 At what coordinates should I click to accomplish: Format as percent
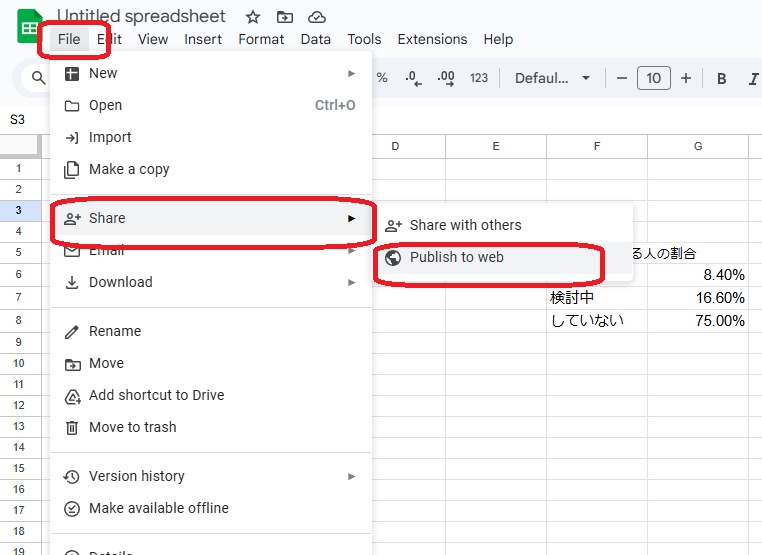point(382,78)
